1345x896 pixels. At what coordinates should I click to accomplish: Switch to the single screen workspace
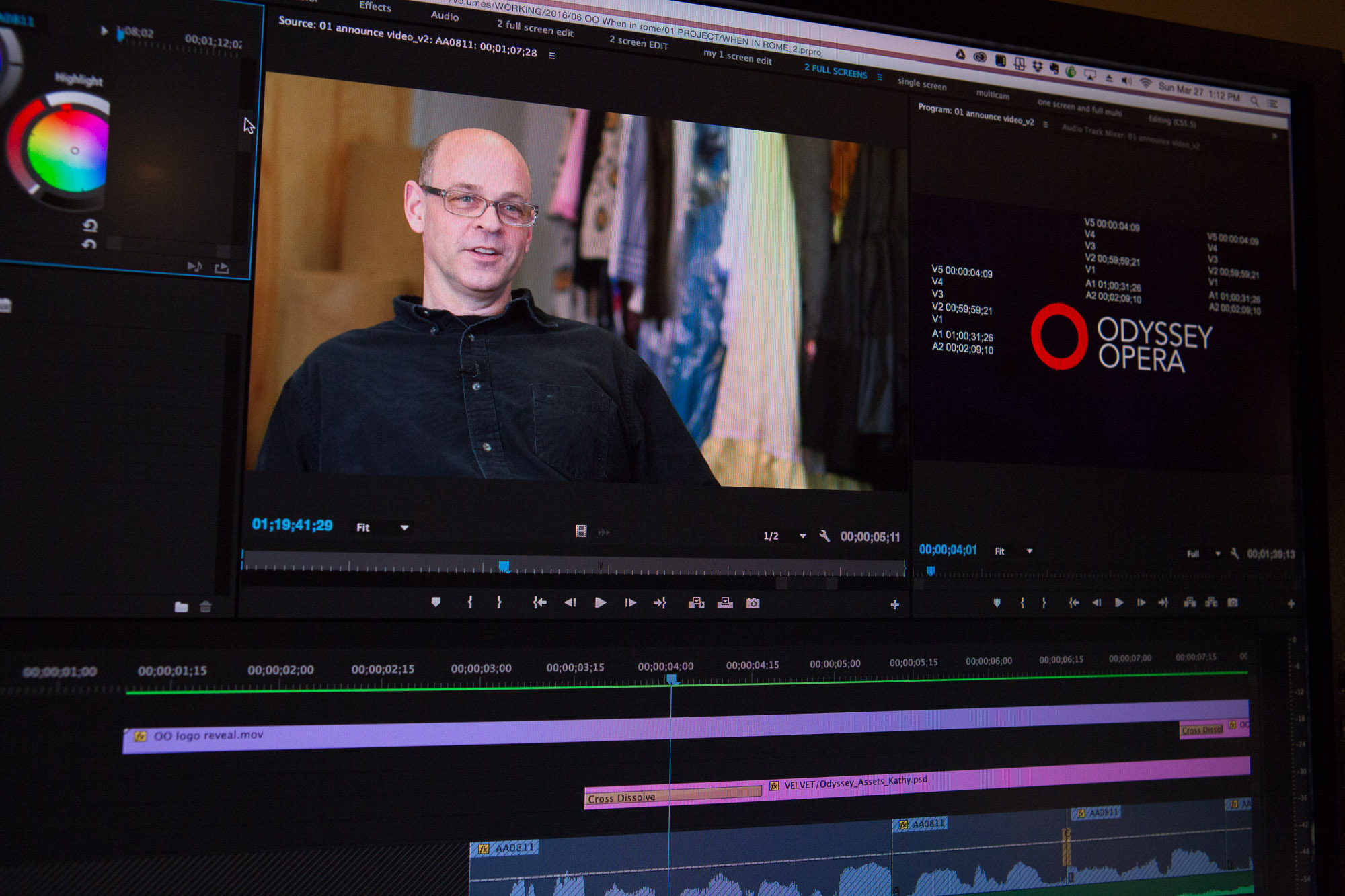[x=922, y=83]
